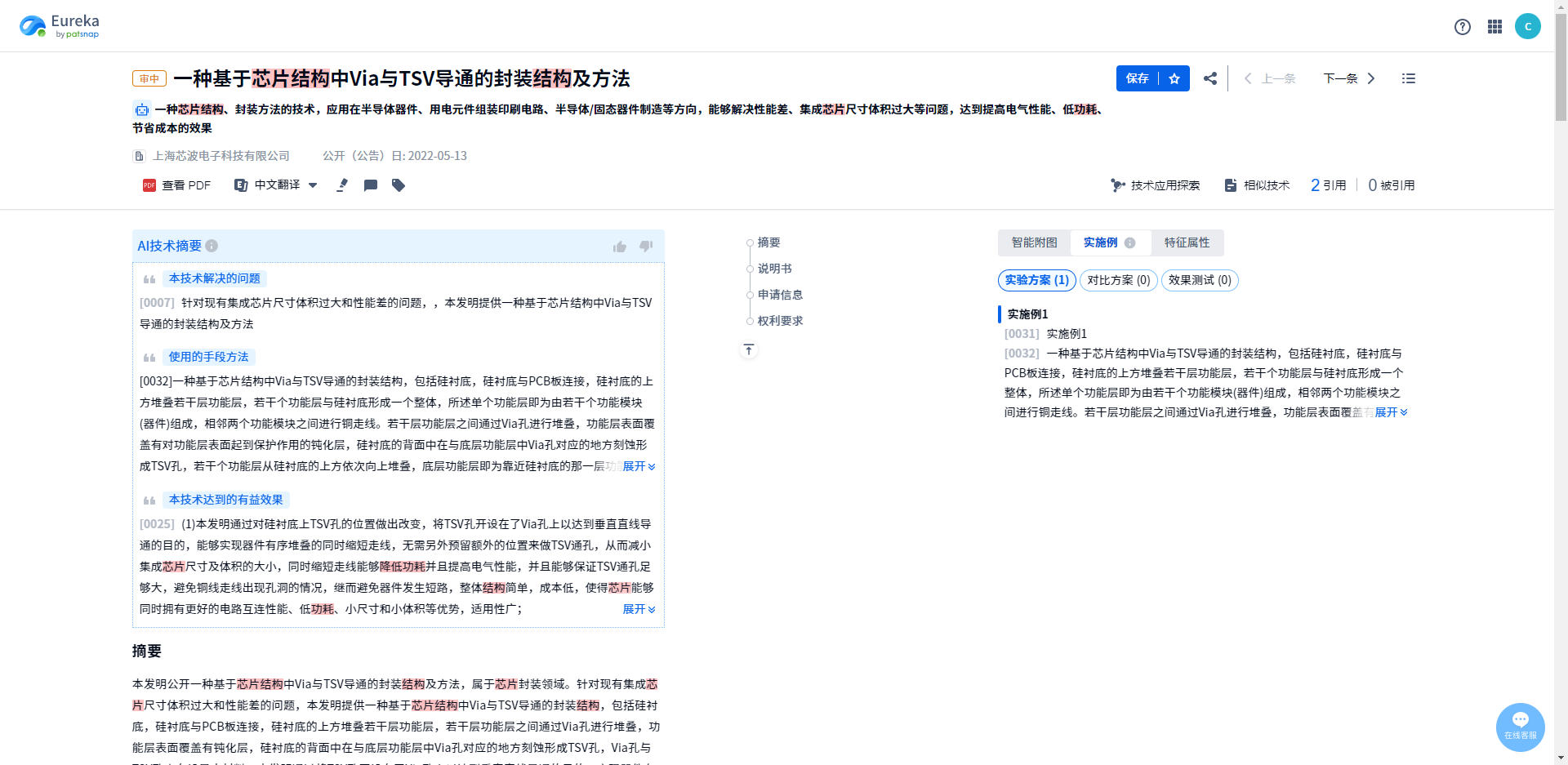Click the share icon beside 保存
Screen dimensions: 1568x765
coord(1210,78)
